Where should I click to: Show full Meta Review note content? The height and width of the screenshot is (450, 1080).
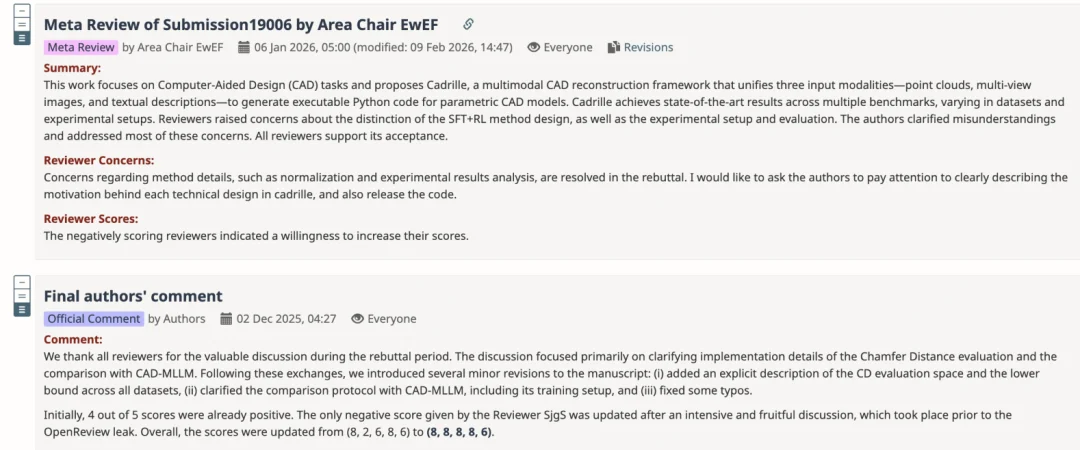pos(21,38)
